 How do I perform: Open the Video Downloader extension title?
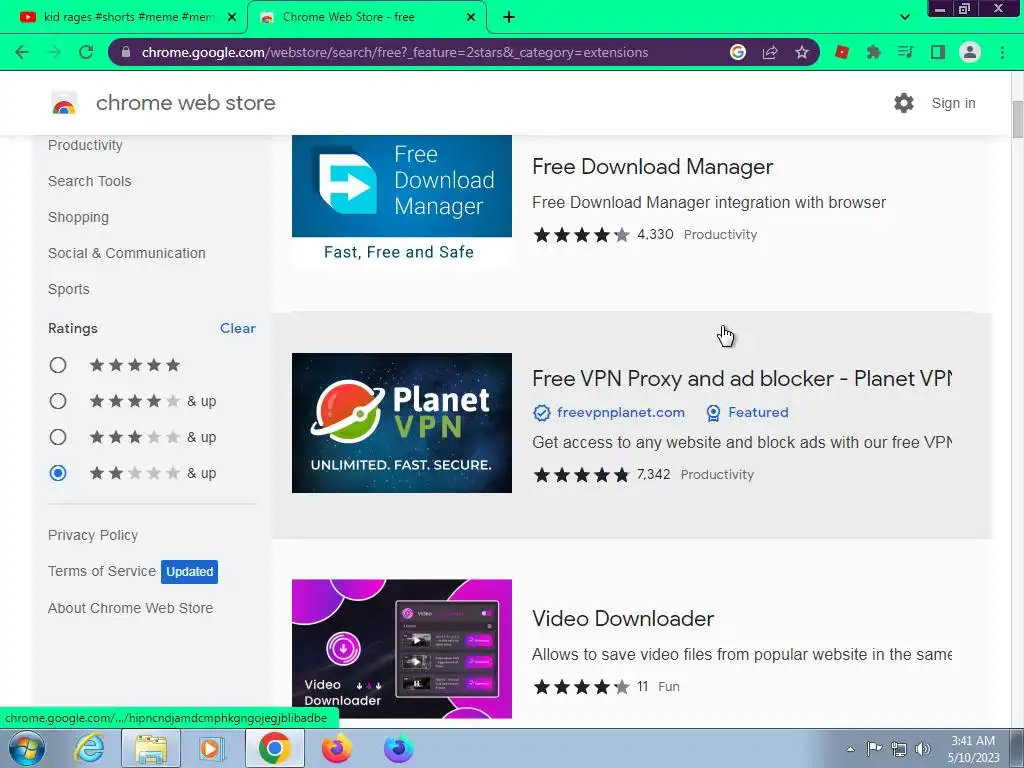623,618
